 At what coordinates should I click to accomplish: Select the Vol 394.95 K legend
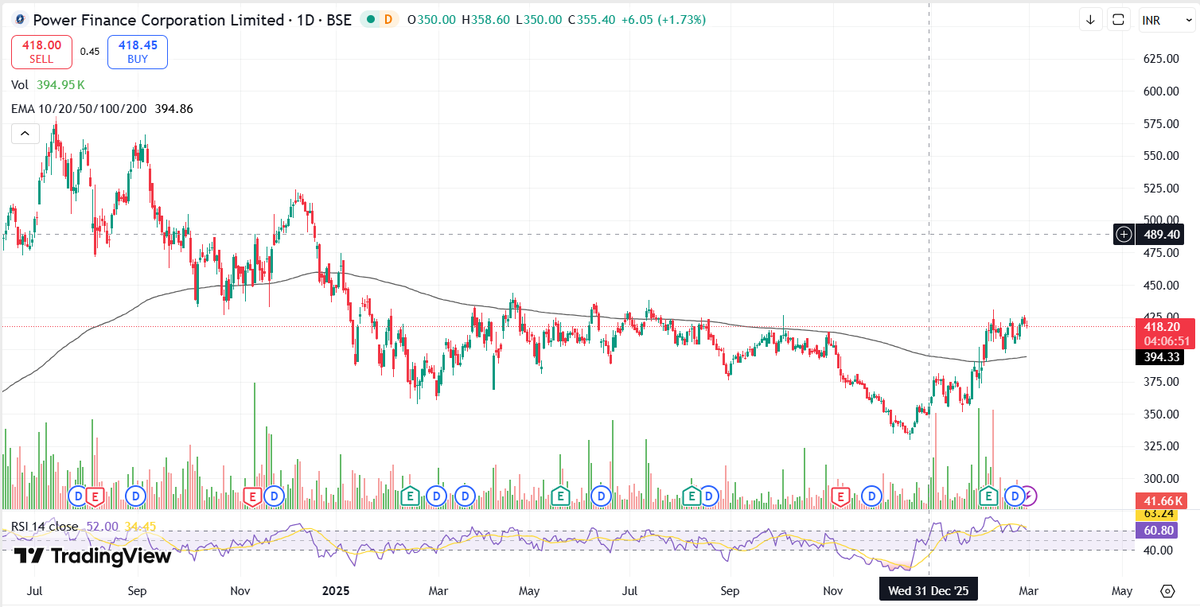pos(47,85)
